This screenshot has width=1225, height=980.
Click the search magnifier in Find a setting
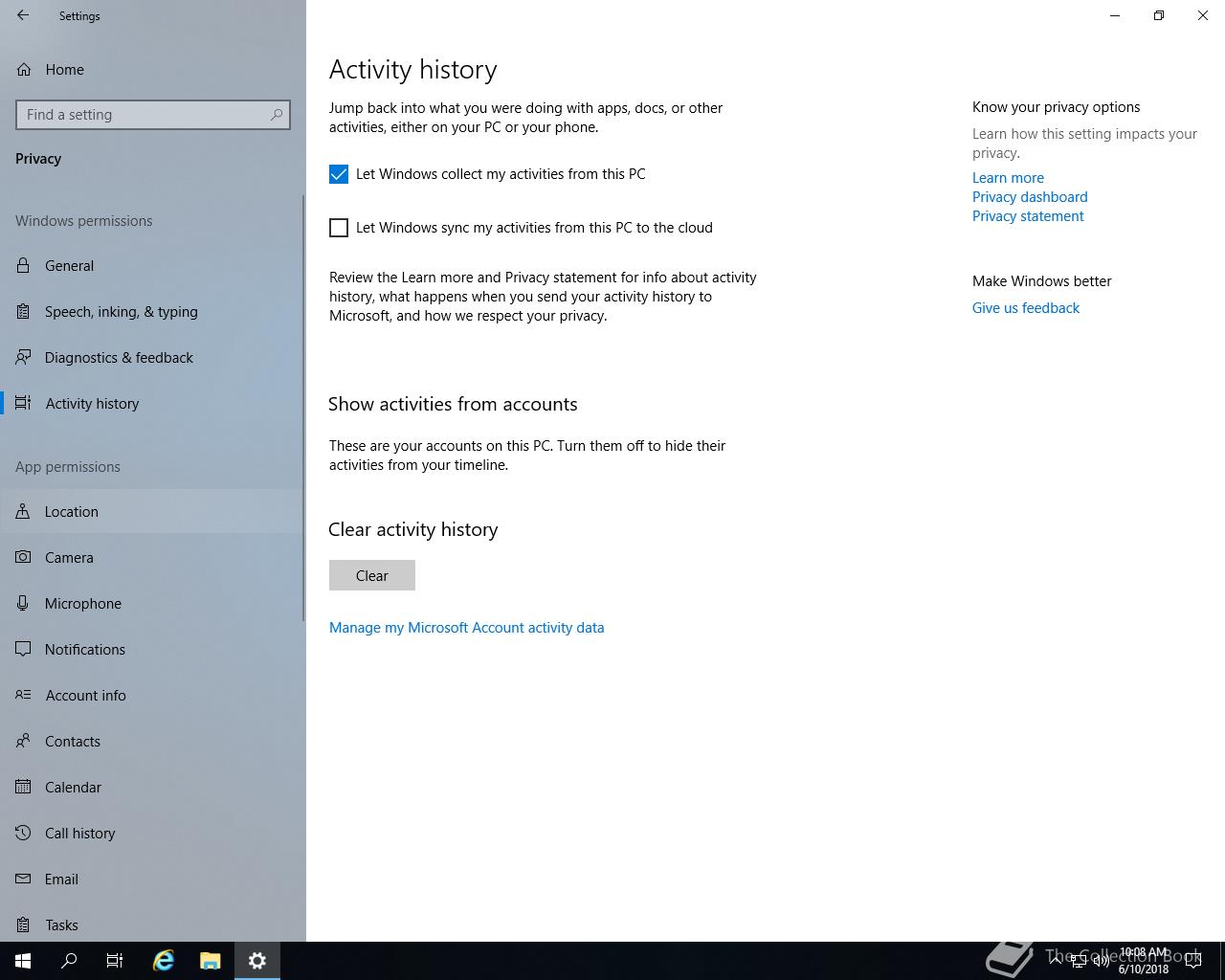coord(277,115)
